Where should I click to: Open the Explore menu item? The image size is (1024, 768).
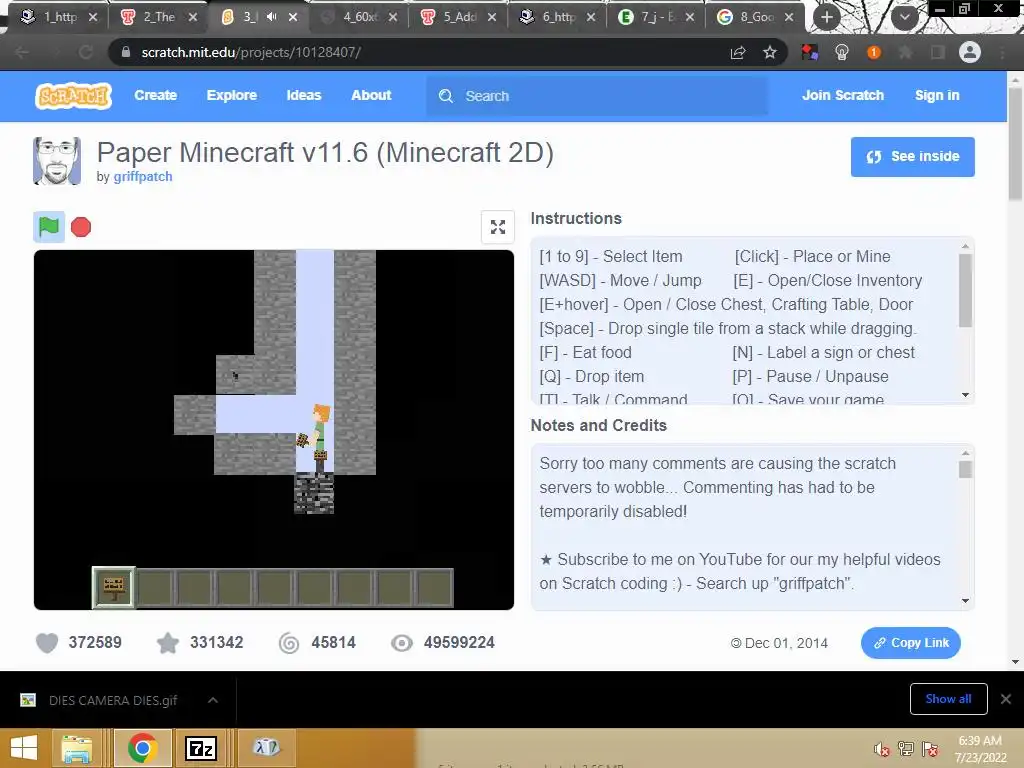tap(232, 95)
